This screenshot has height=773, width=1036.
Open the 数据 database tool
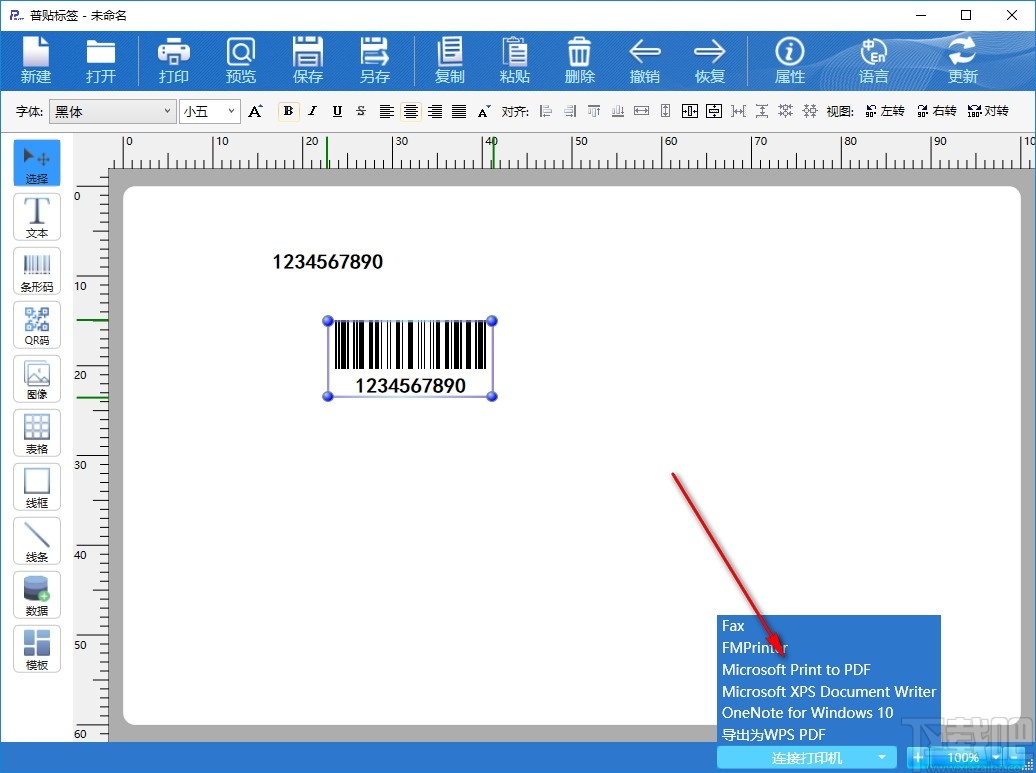[x=36, y=595]
